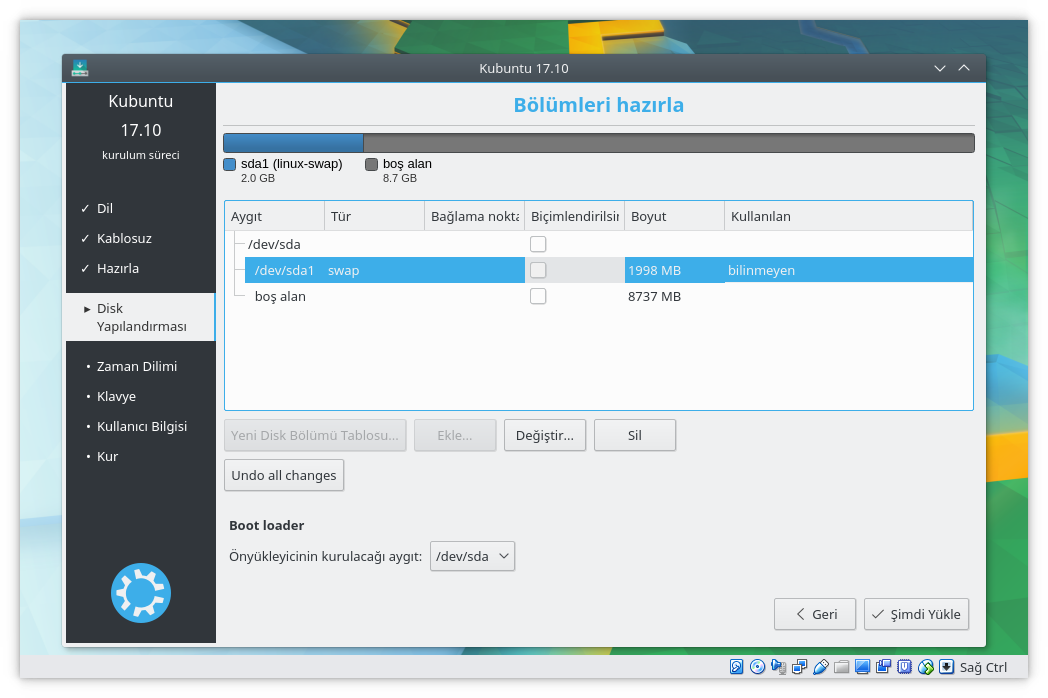This screenshot has width=1048, height=698.
Task: Click the shade-window down chevron in the title bar
Action: [940, 68]
